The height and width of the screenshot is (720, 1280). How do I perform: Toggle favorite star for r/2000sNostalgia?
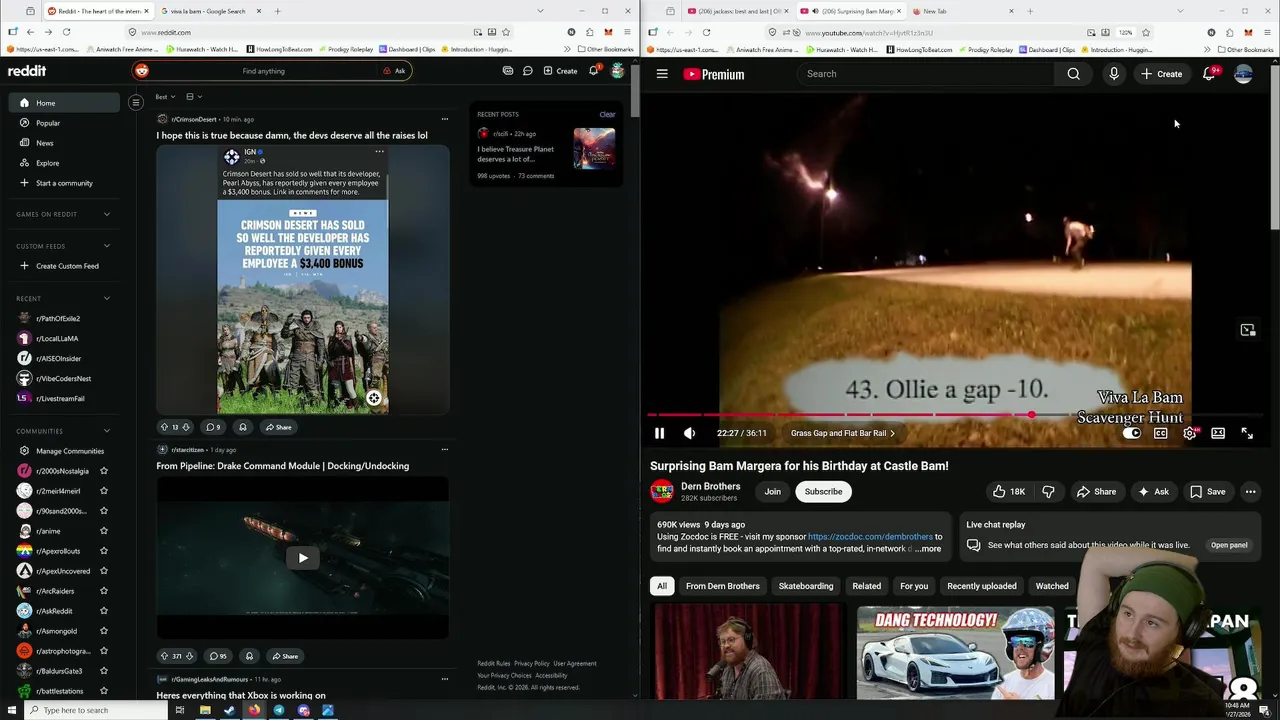click(x=103, y=471)
